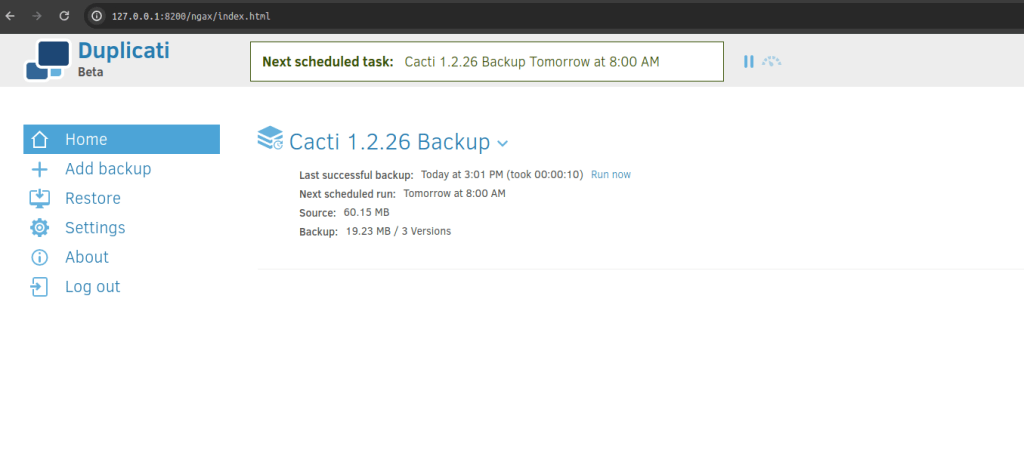Screen dimensions: 1024x465
Task: Open the throttle speed gauge icon
Action: click(771, 62)
